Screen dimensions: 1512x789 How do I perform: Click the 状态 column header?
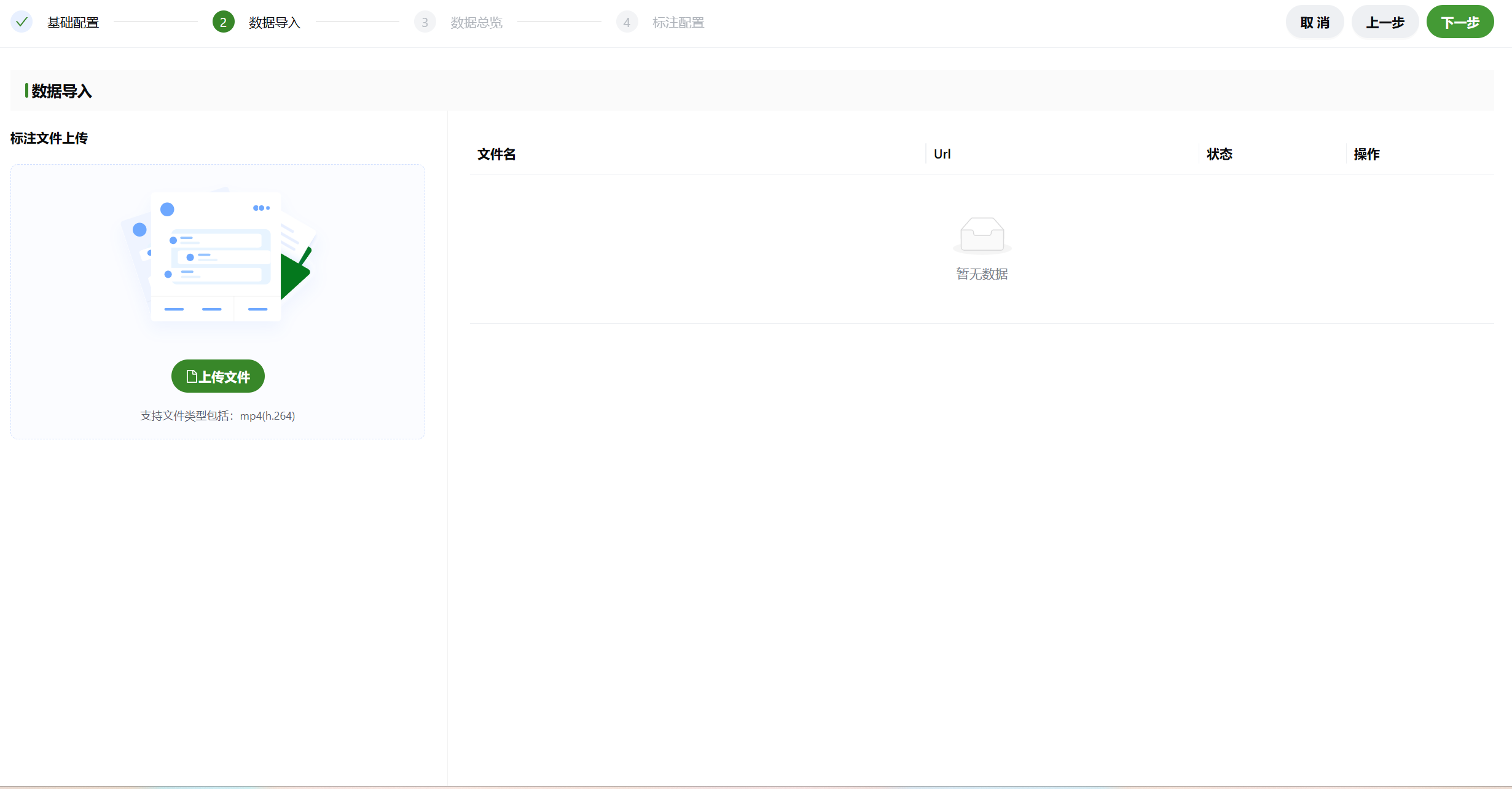(1219, 154)
